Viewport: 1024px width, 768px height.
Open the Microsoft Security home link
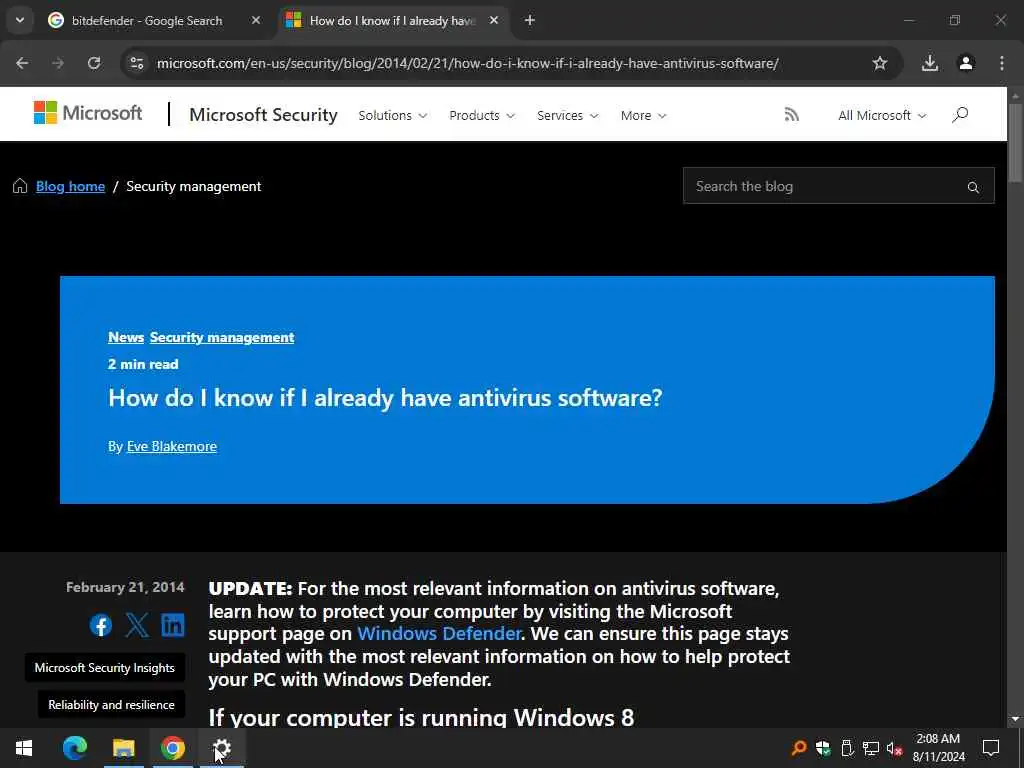click(x=263, y=115)
